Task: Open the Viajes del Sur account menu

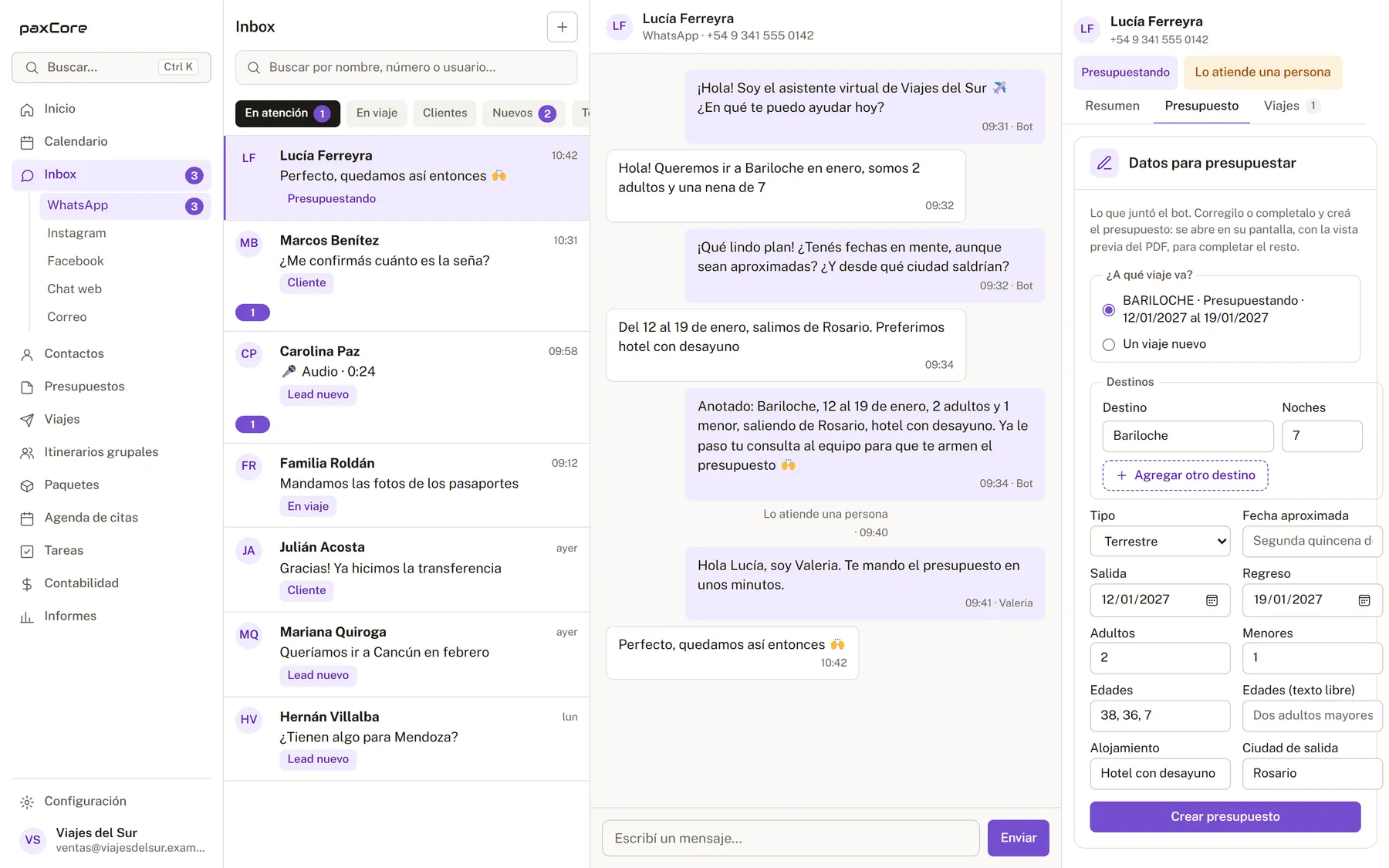Action: pos(111,839)
